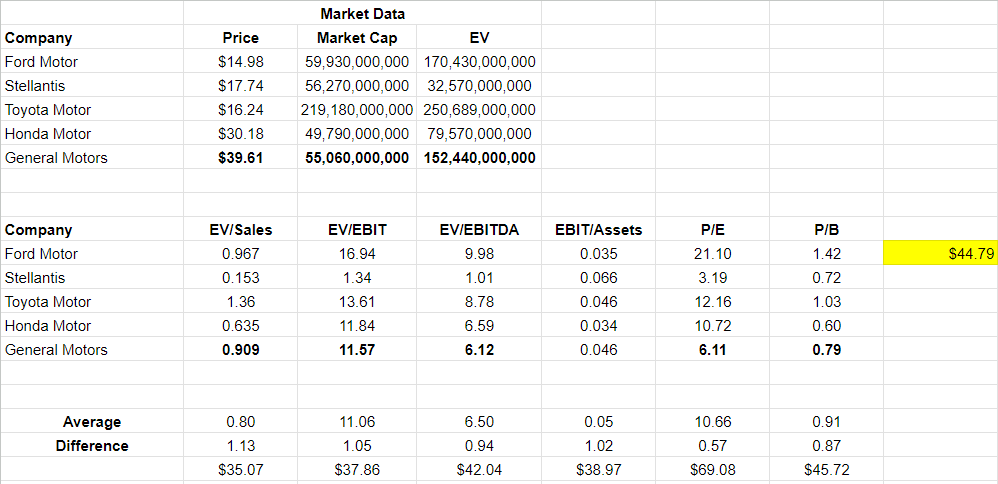Select Honda P/B value 0.60
Image resolution: width=998 pixels, height=484 pixels.
826,326
